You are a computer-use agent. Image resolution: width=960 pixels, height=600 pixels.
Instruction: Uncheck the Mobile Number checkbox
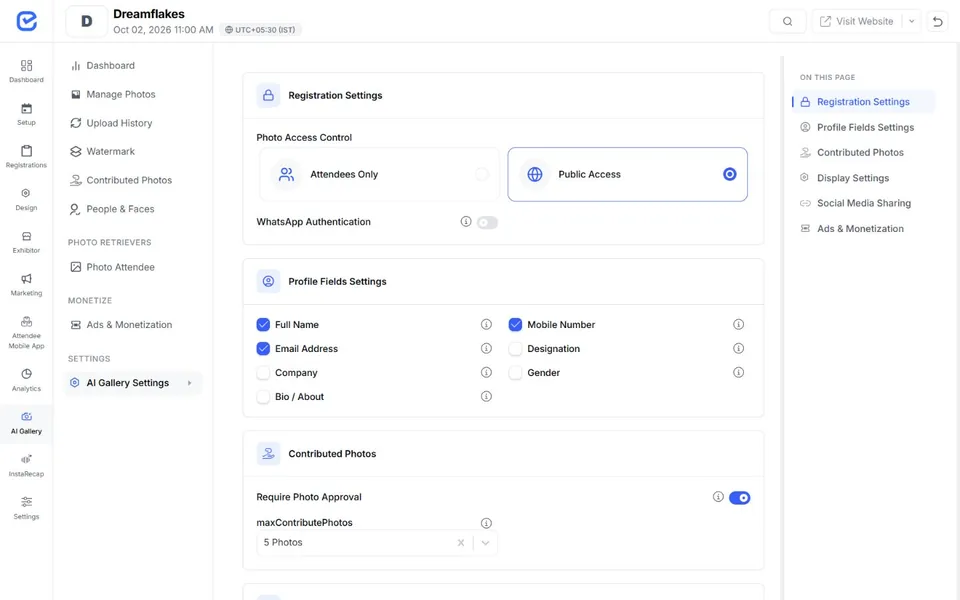pyautogui.click(x=516, y=324)
